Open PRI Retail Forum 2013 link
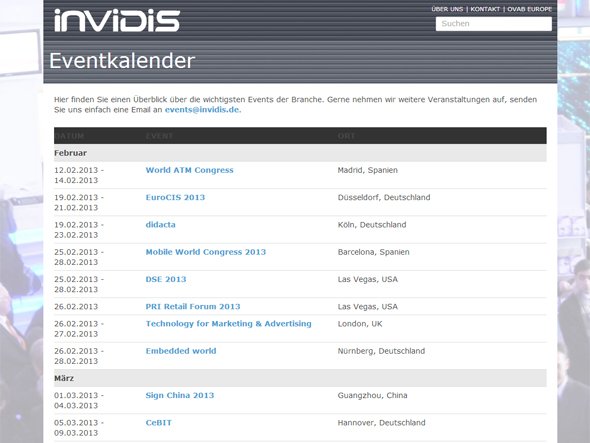590x443 pixels. (193, 307)
